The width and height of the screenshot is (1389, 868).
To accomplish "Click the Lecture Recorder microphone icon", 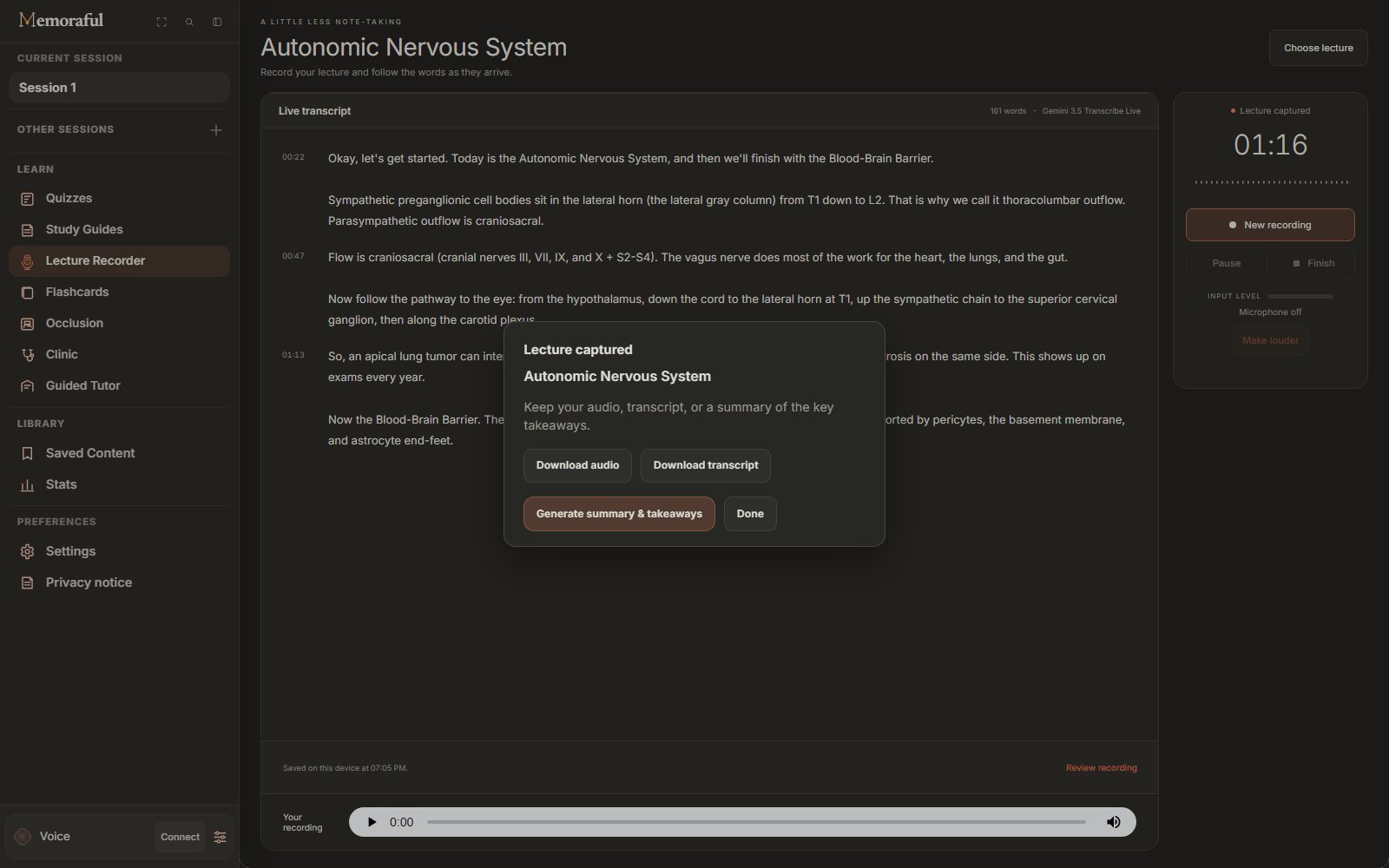I will click(x=27, y=261).
